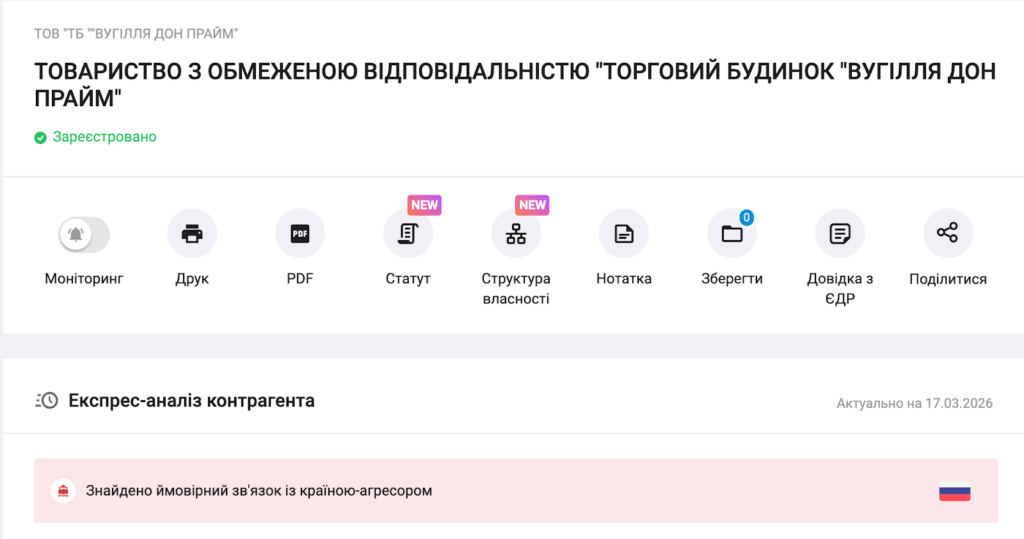The height and width of the screenshot is (539, 1024).
Task: Click the Експрес-аналіз clock list icon
Action: click(x=47, y=401)
